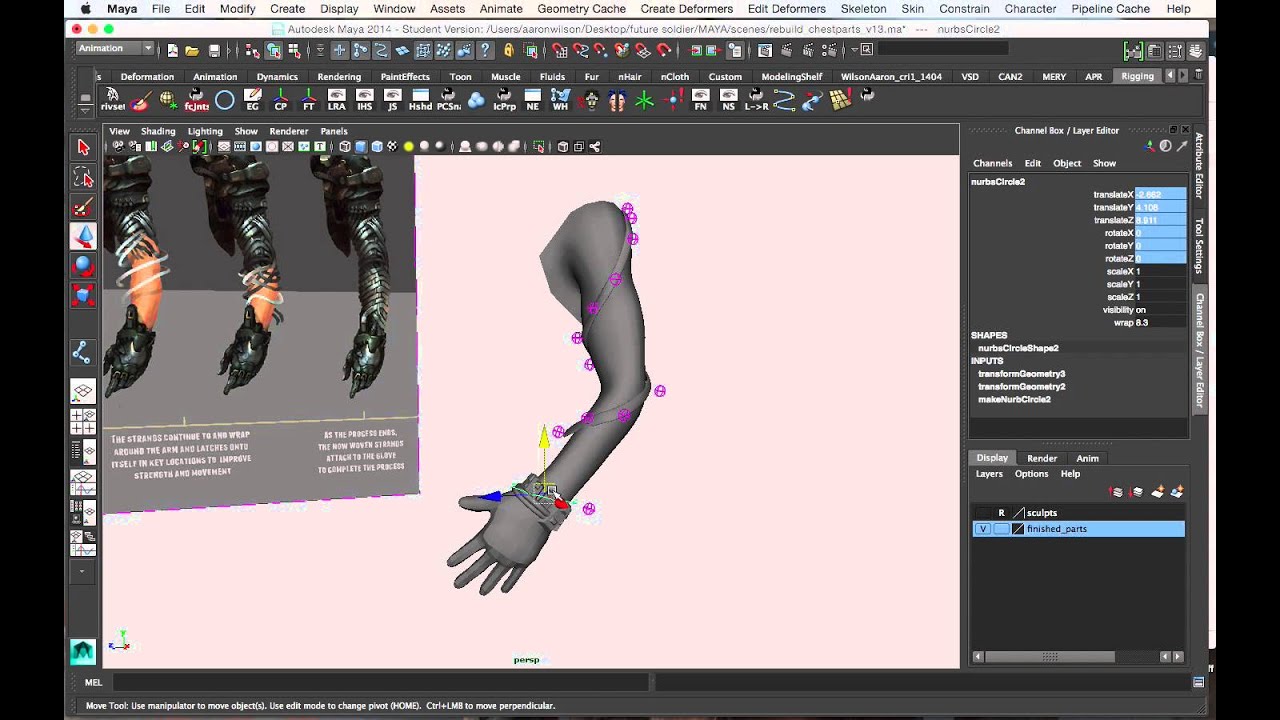This screenshot has height=720, width=1280.
Task: Open the Skeleton menu
Action: 864,8
